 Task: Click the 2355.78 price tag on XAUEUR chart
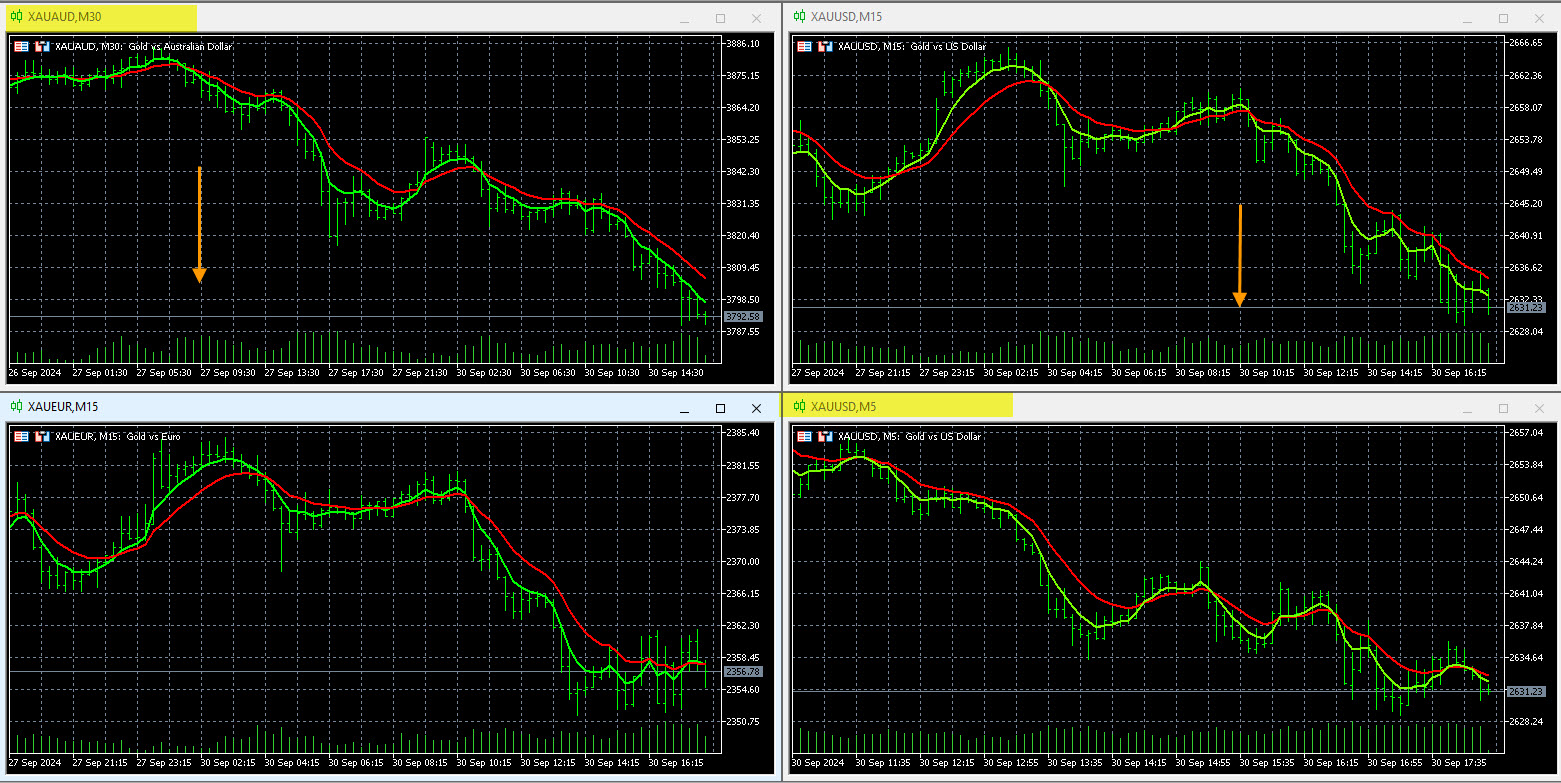(742, 671)
